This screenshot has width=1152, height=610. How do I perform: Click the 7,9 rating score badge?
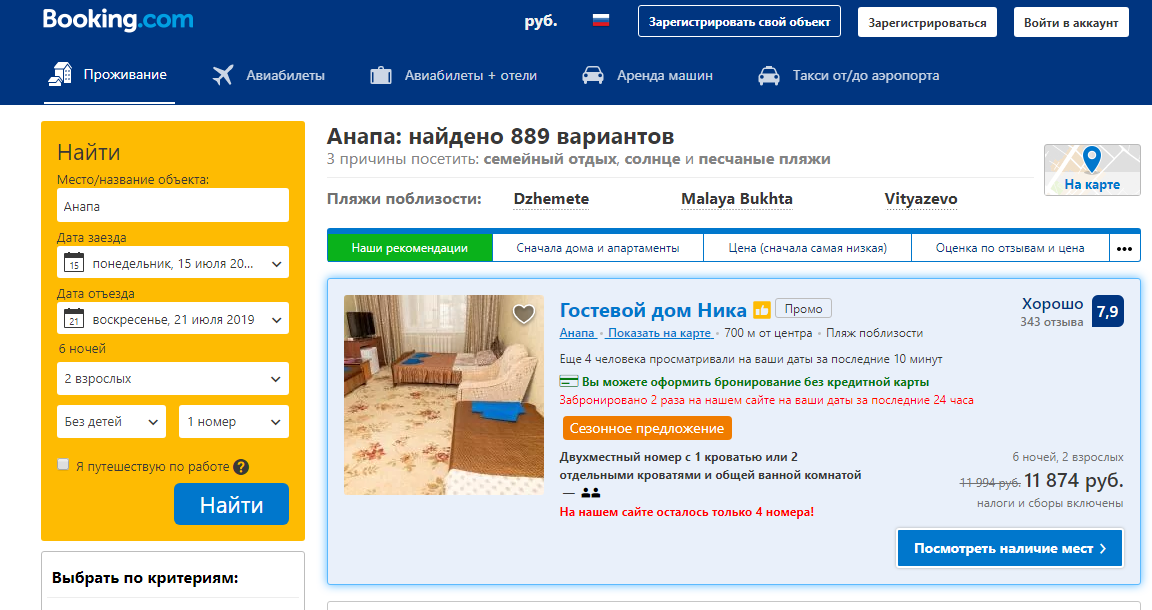pyautogui.click(x=1107, y=312)
